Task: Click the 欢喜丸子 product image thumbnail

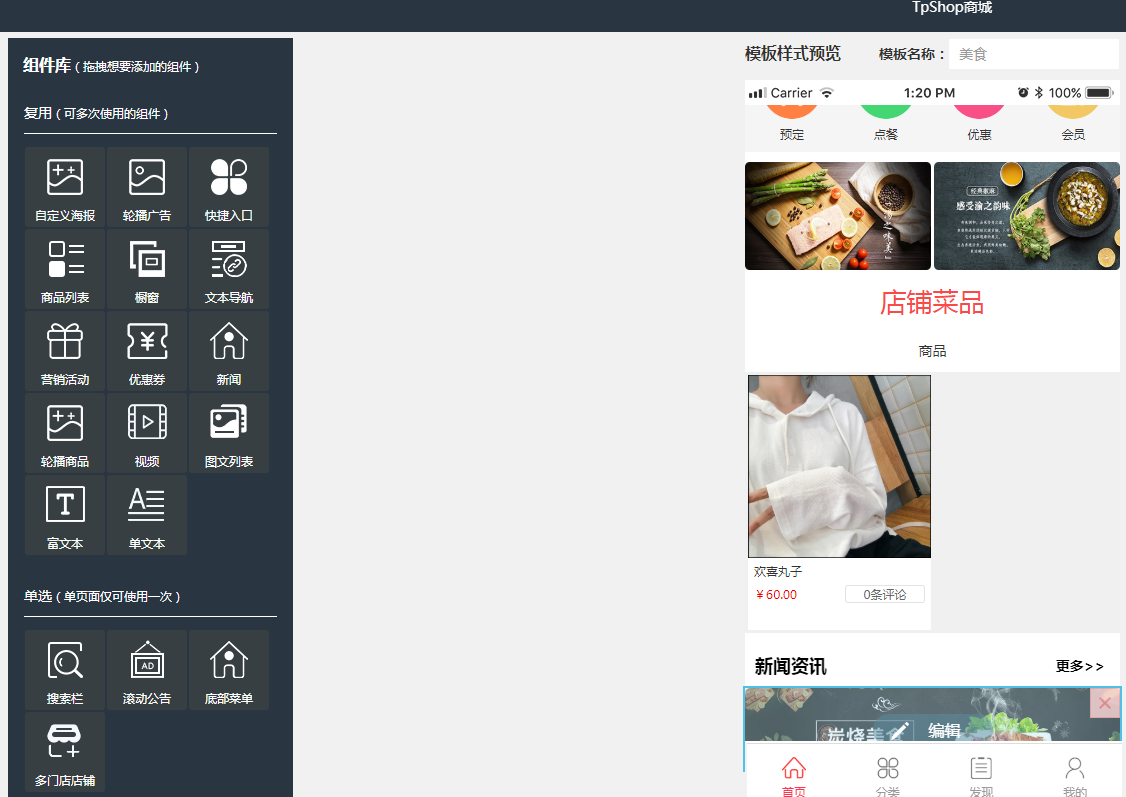Action: [x=839, y=466]
